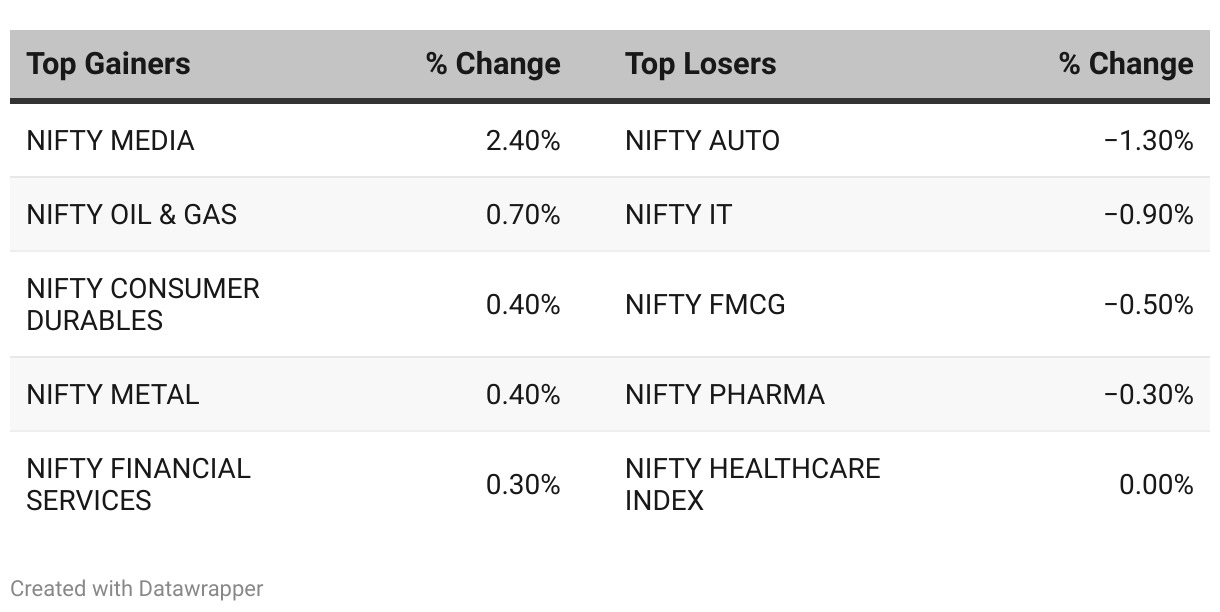Screen dimensions: 1220x612
Task: Select the NIFTY MEDIA cell
Action: tap(110, 141)
